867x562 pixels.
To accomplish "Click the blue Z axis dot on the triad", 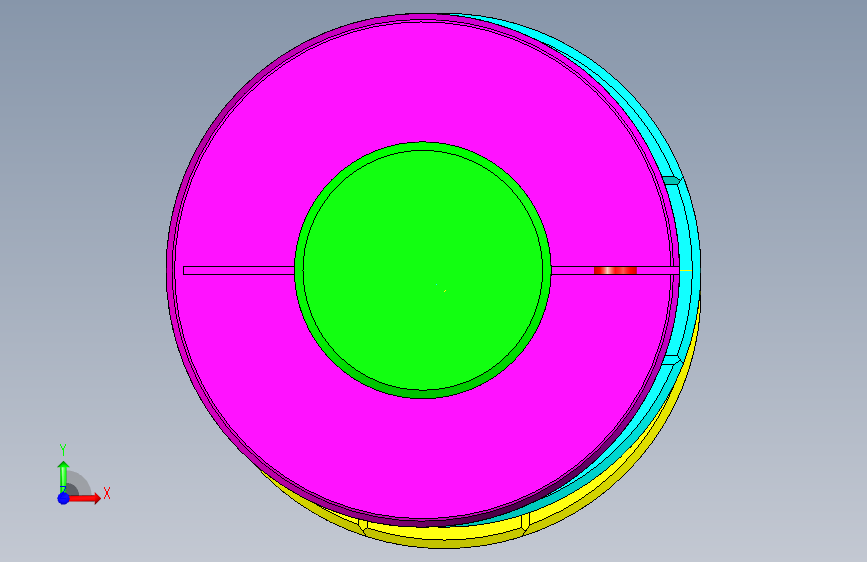I will coord(64,498).
